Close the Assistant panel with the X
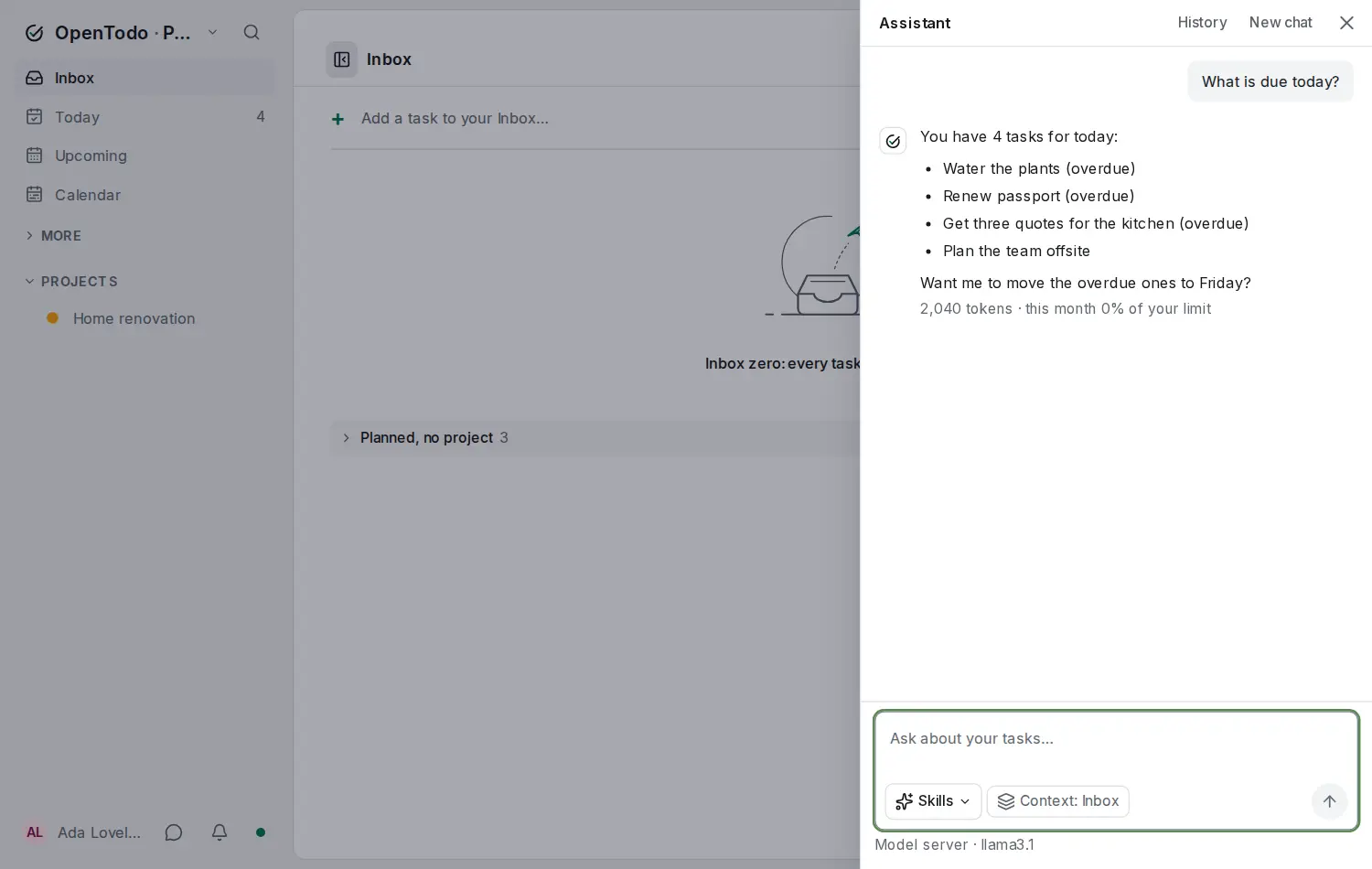Viewport: 1372px width, 869px height. click(x=1346, y=23)
